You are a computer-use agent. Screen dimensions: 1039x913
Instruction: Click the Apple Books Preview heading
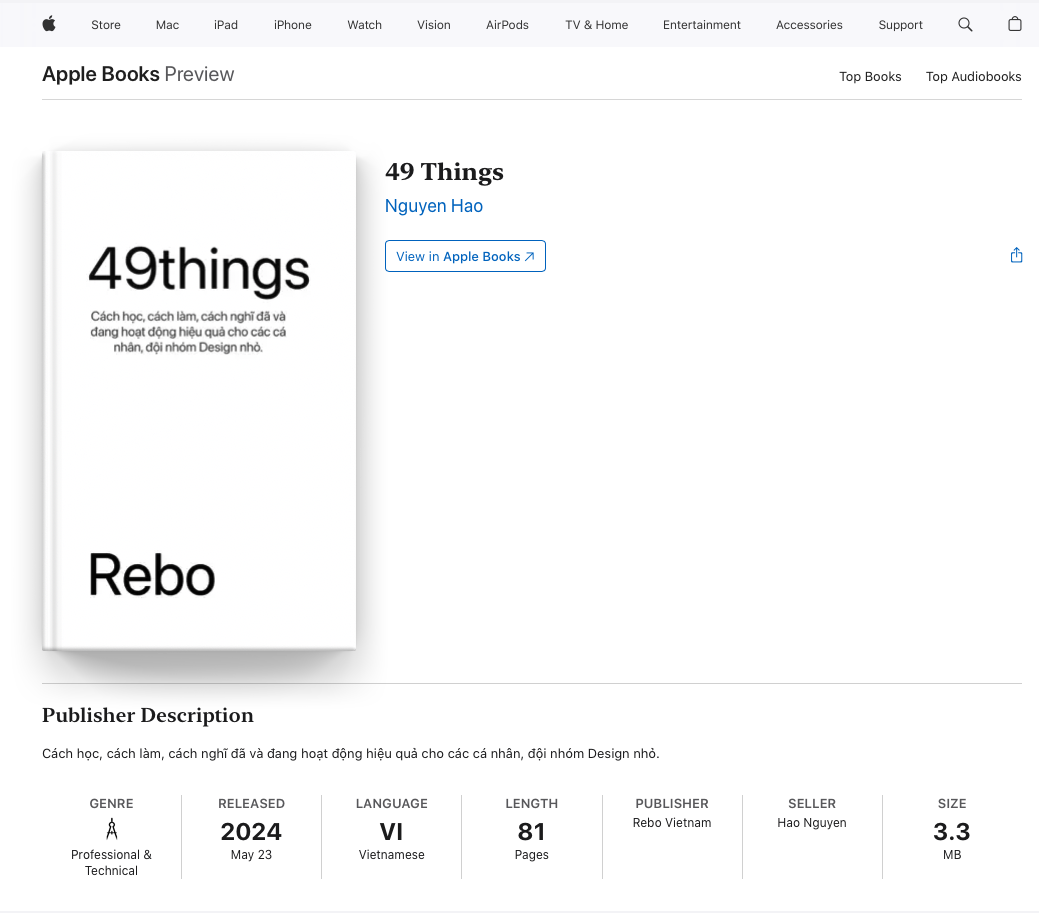click(138, 74)
